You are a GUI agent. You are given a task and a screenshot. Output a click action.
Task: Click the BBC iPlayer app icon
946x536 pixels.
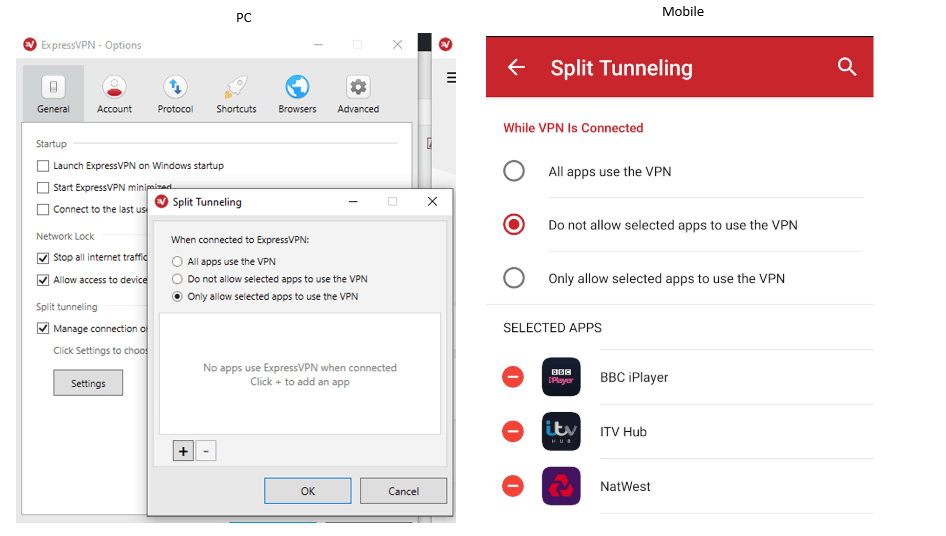pyautogui.click(x=561, y=377)
